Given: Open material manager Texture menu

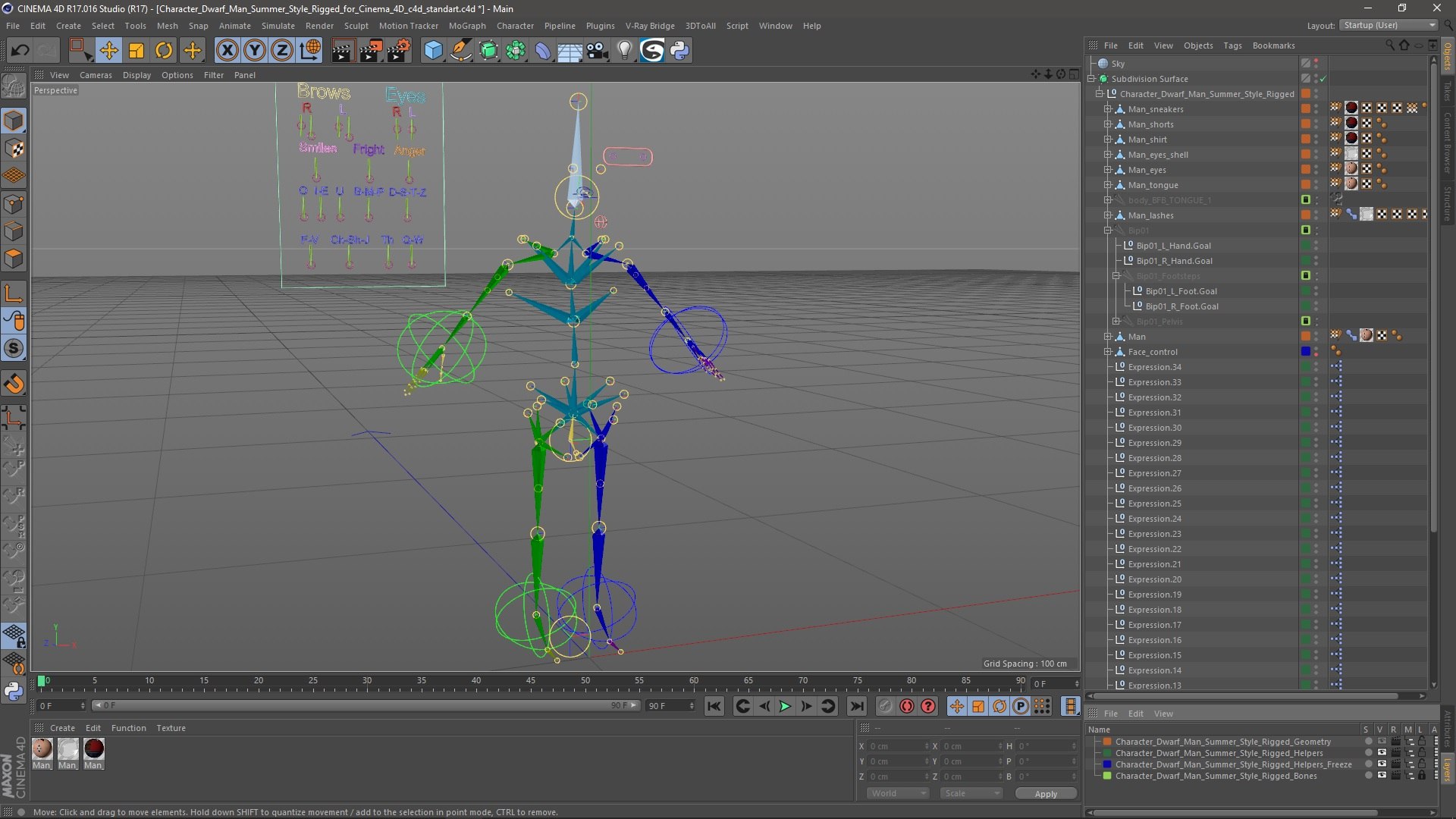Looking at the screenshot, I should pos(171,728).
